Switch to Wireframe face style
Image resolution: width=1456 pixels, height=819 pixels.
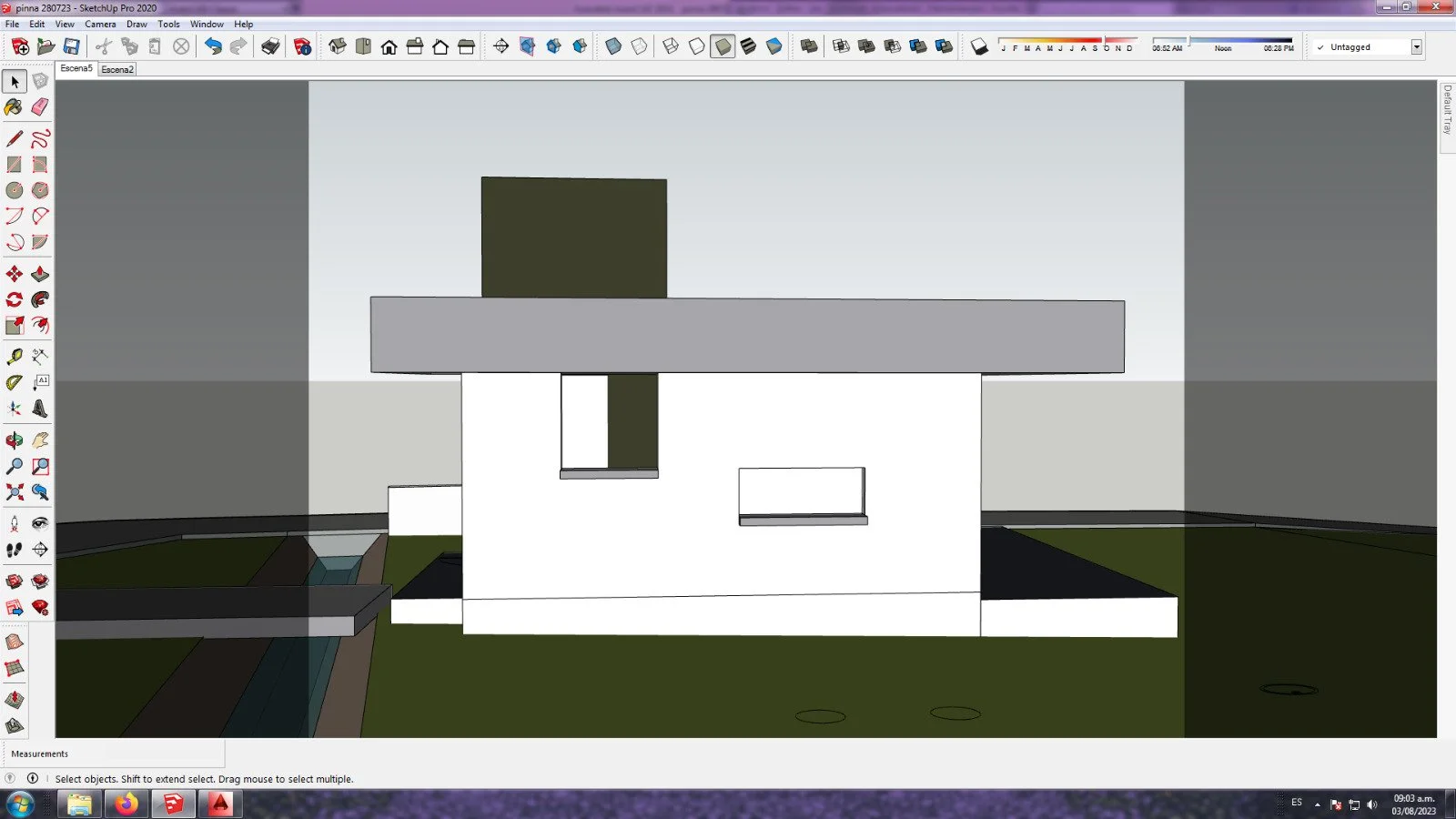[671, 46]
